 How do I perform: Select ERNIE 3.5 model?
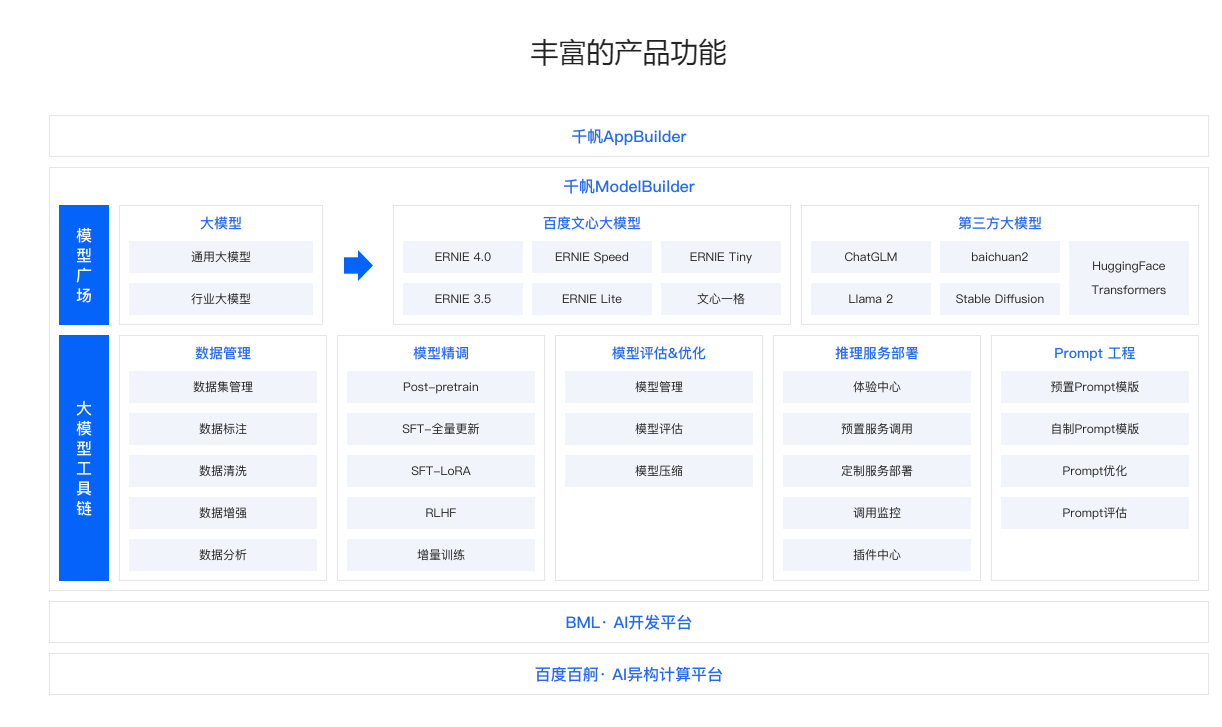pos(463,299)
